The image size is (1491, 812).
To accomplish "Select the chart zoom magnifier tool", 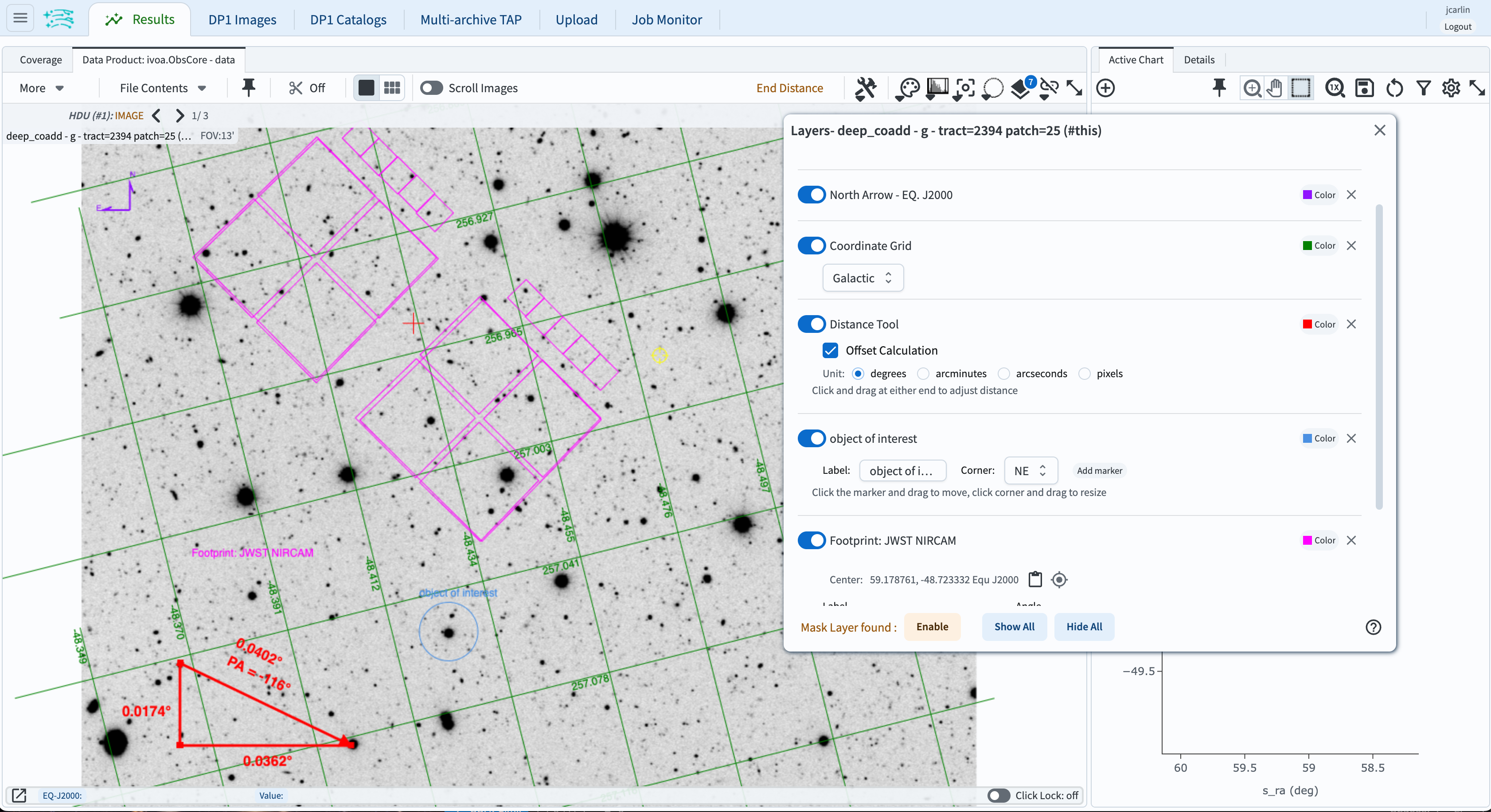I will click(1252, 89).
